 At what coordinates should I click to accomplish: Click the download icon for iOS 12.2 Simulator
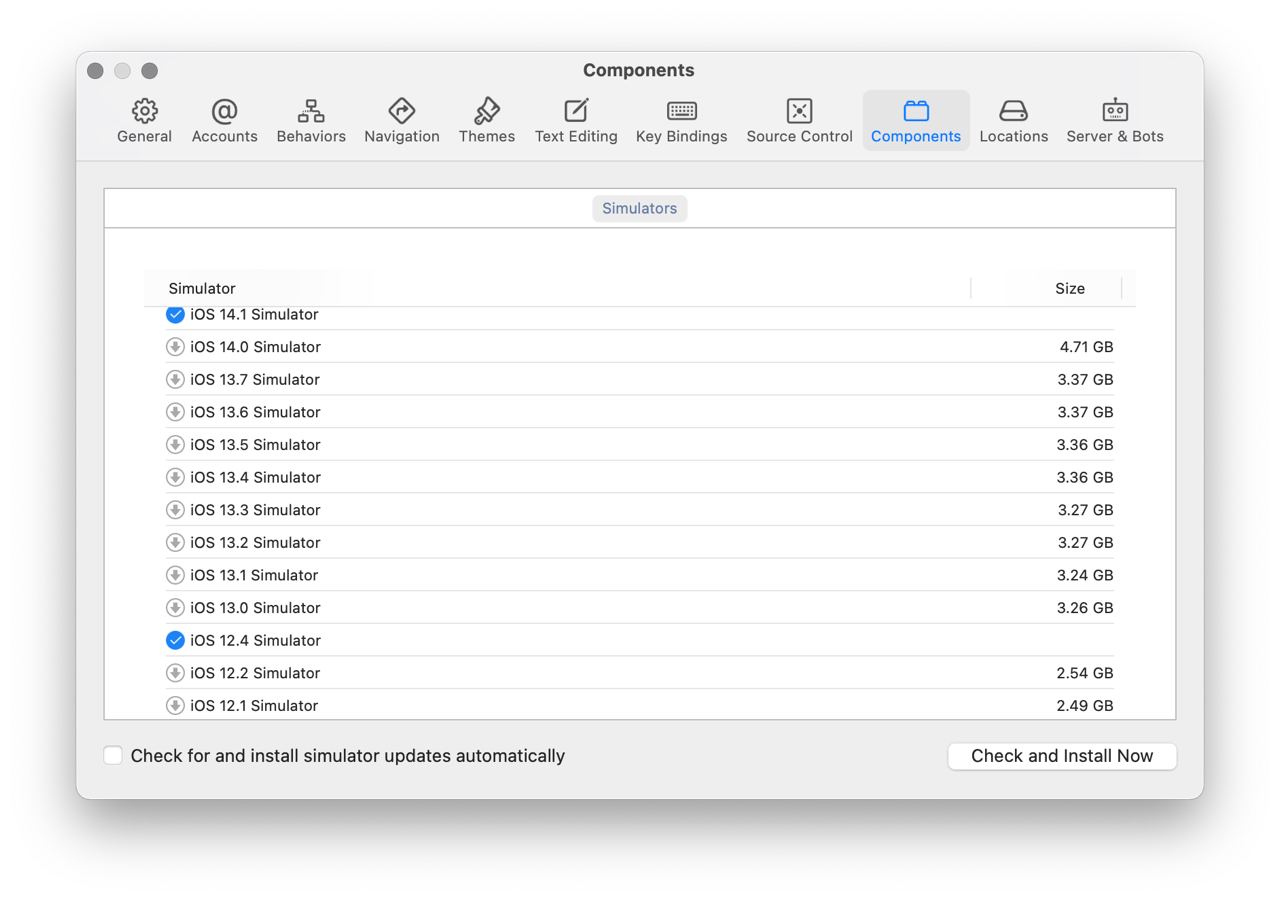(175, 673)
